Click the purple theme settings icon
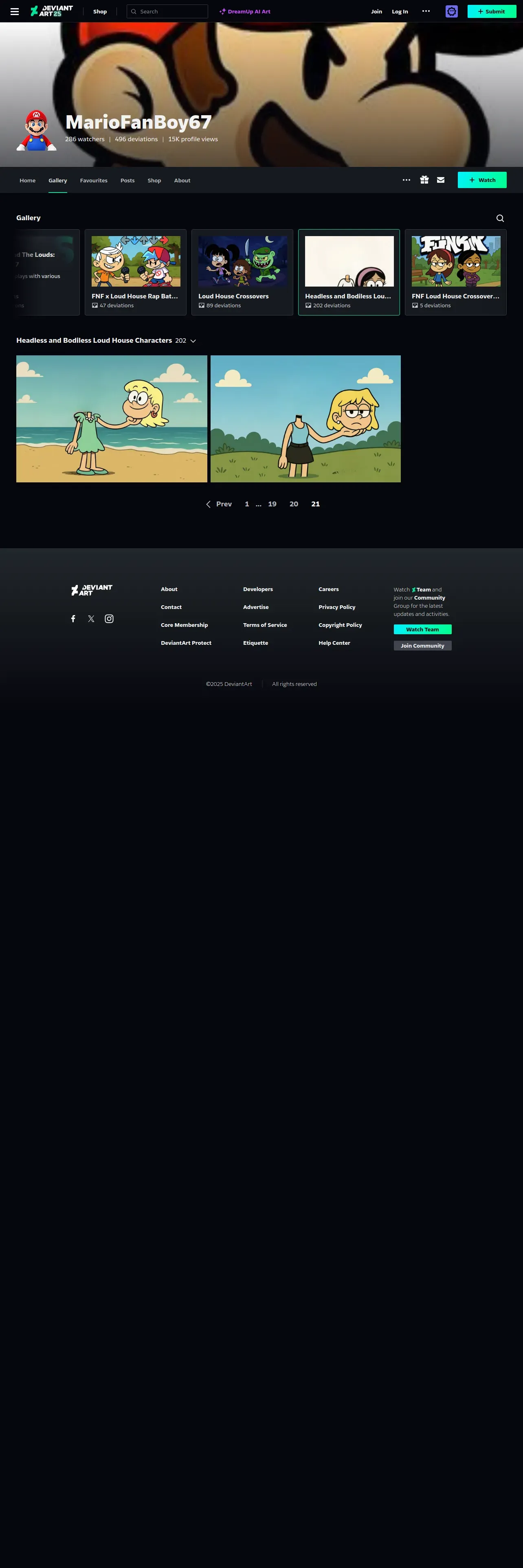This screenshot has width=523, height=1568. tap(452, 11)
